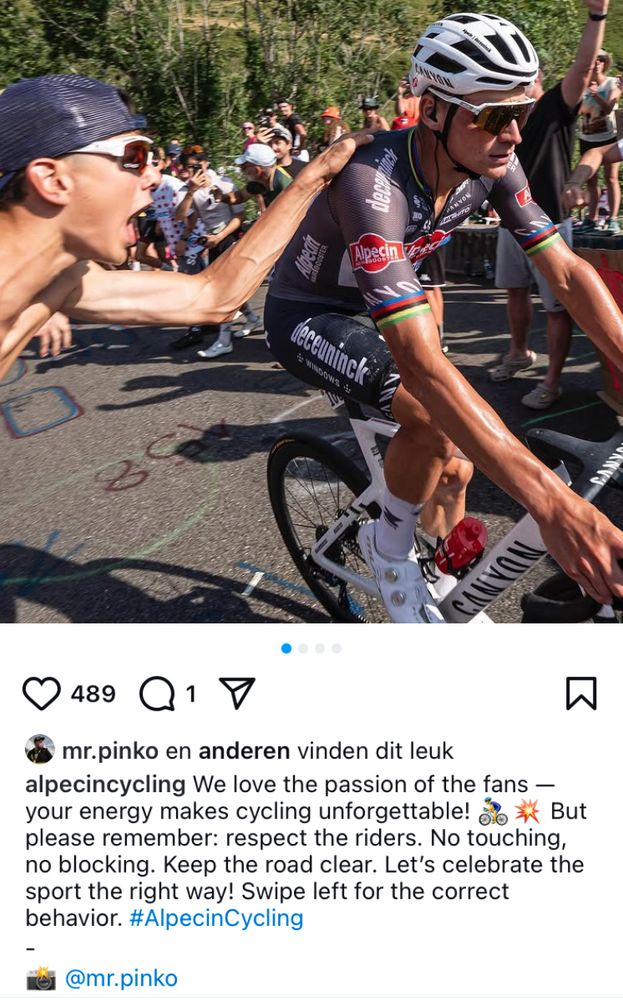
Task: Select the third carousel page dot
Action: coord(319,648)
